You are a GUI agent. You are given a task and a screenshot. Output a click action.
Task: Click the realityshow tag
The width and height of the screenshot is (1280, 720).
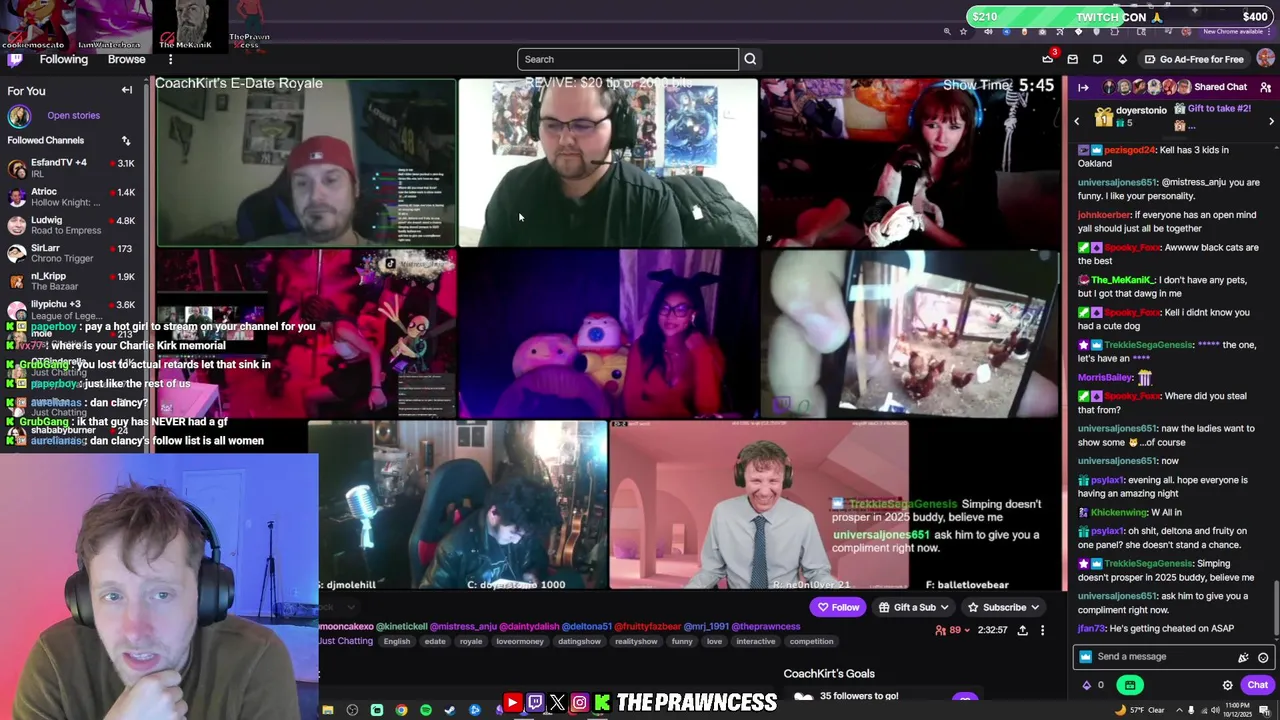pos(636,641)
